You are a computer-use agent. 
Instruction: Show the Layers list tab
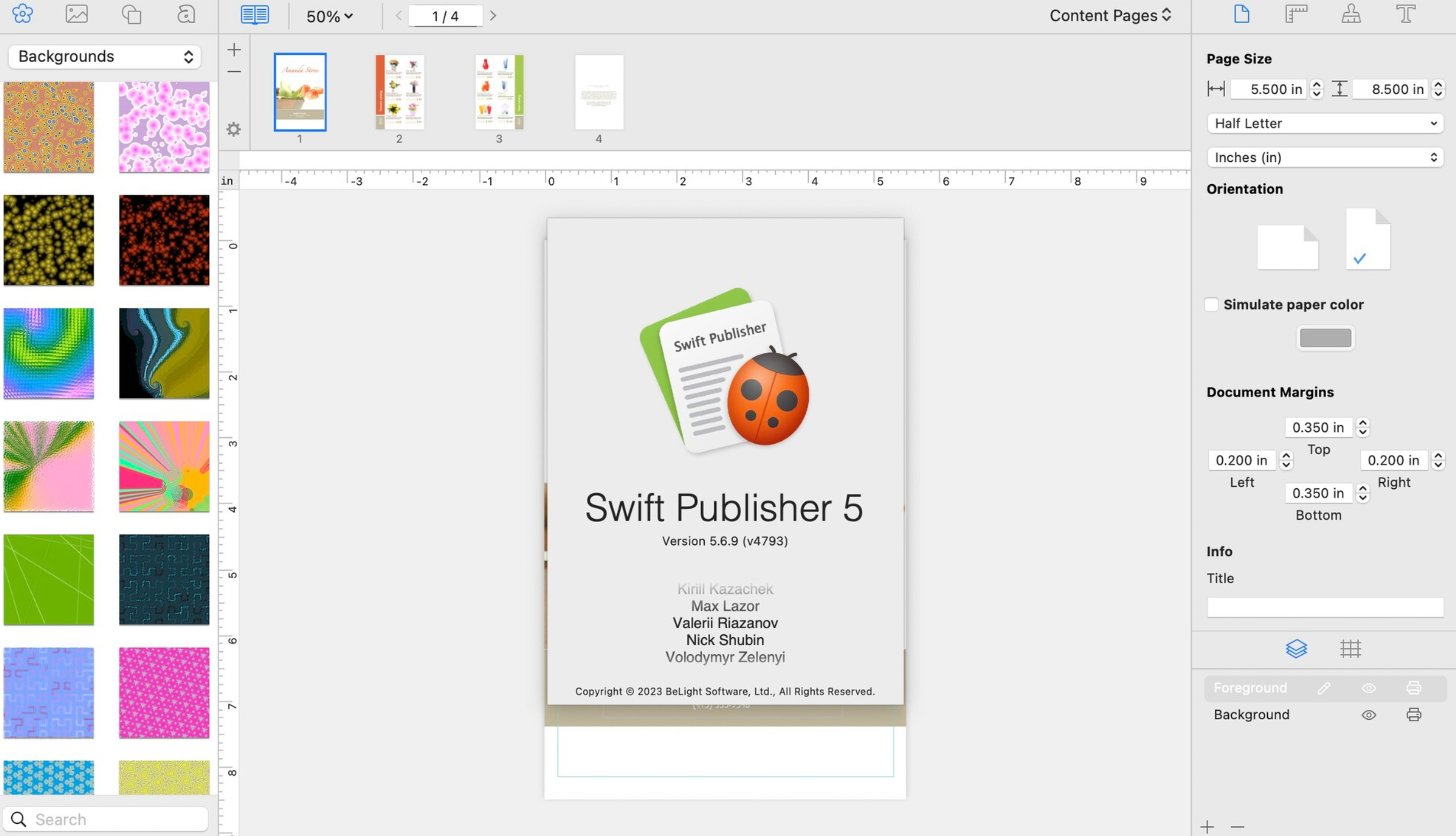point(1296,649)
